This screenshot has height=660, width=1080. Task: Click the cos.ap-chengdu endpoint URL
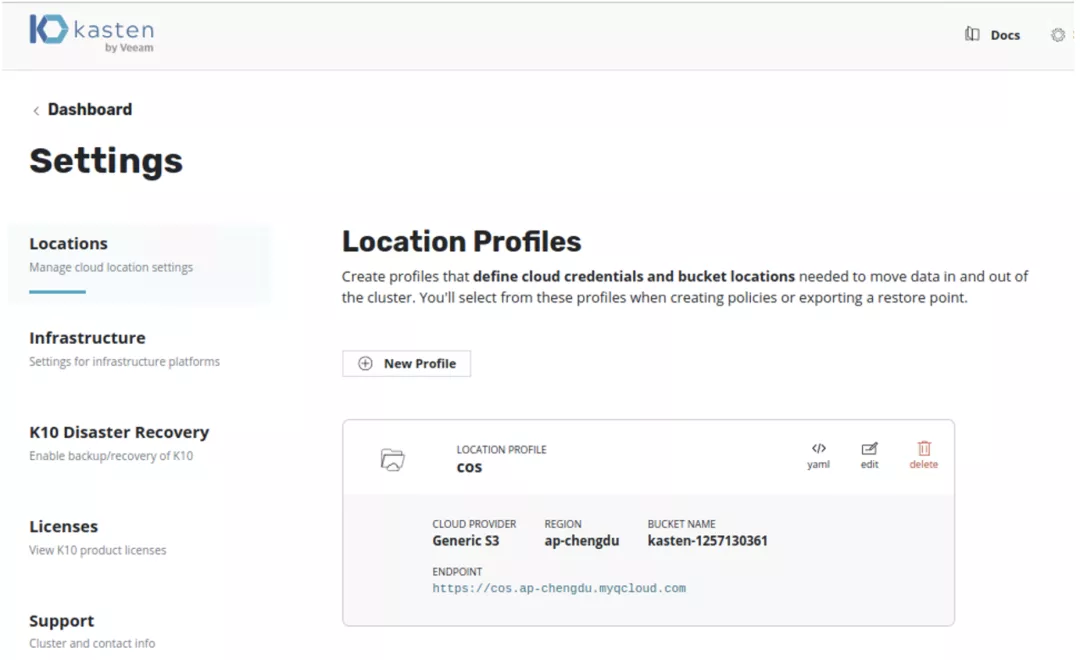[559, 589]
